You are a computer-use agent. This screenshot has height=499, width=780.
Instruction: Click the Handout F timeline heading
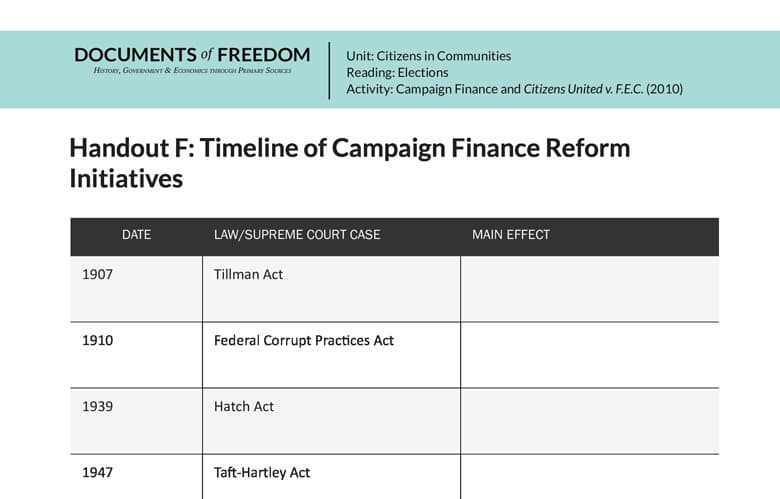[x=349, y=163]
